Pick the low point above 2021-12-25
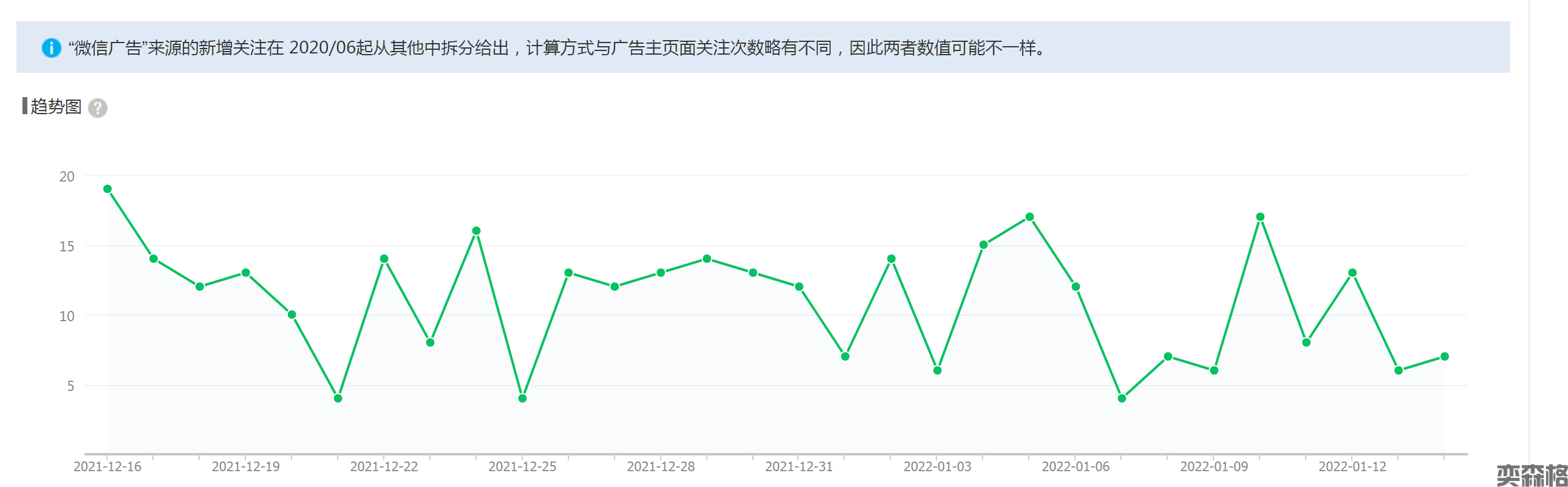This screenshot has height=487, width=1568. coord(522,398)
